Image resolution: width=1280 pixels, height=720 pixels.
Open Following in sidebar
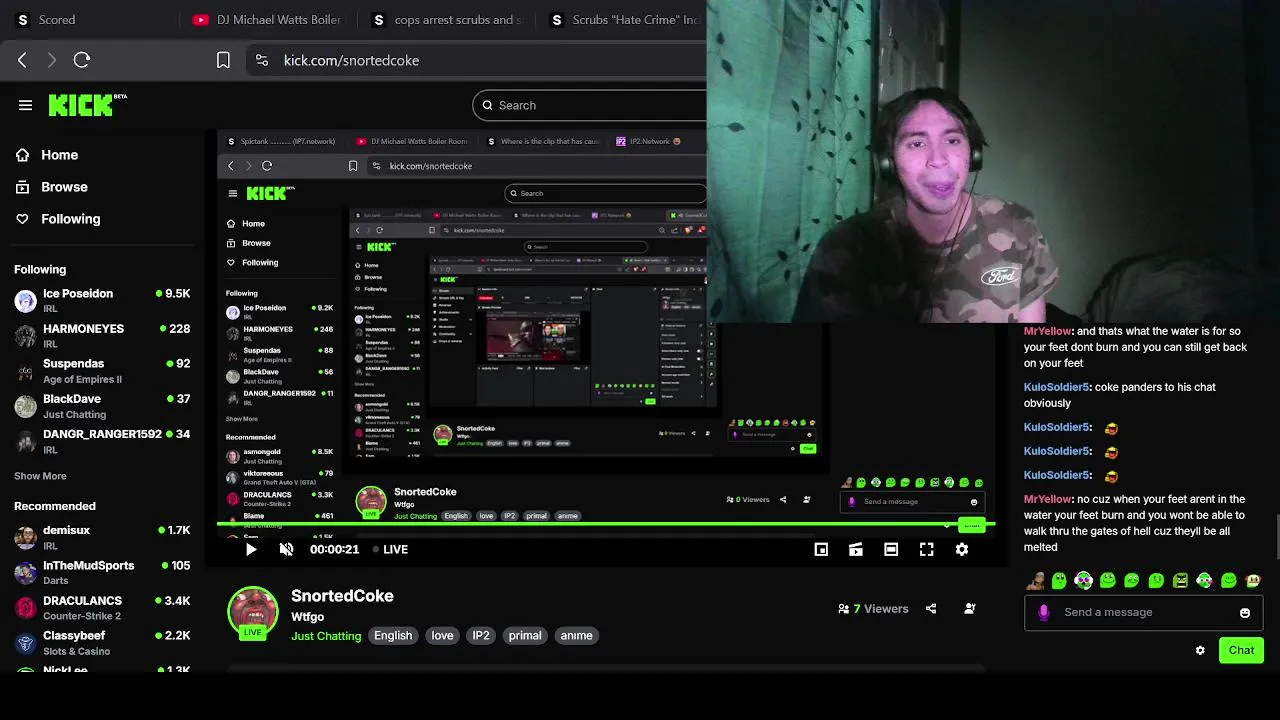coord(70,219)
